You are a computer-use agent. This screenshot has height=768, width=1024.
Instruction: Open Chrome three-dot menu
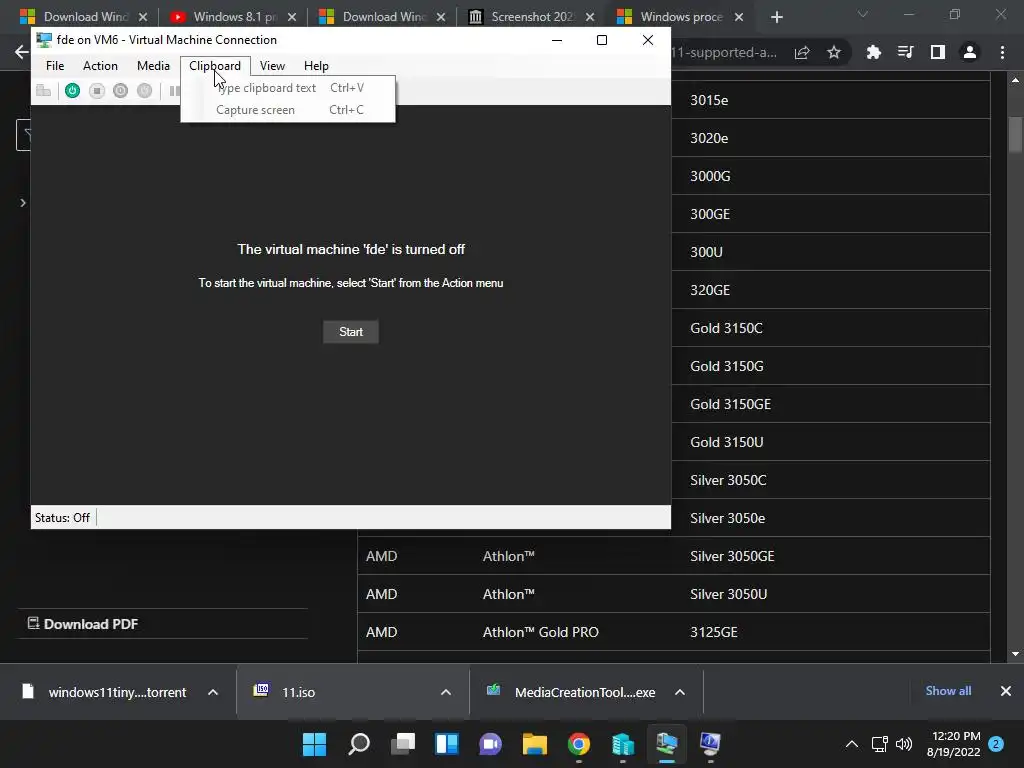(1002, 52)
